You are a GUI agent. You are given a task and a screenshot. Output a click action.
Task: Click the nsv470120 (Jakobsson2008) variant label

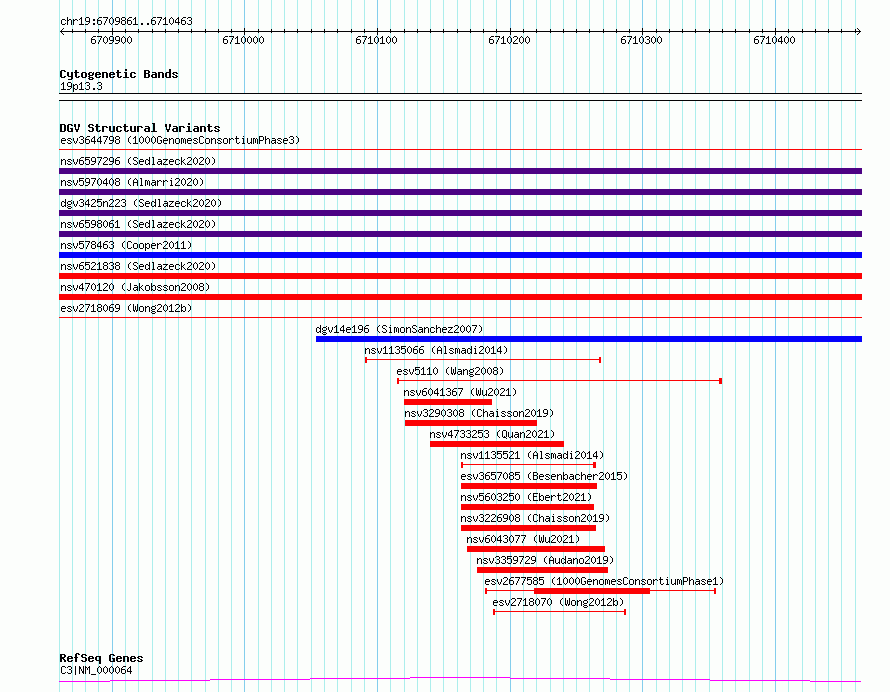pyautogui.click(x=135, y=287)
